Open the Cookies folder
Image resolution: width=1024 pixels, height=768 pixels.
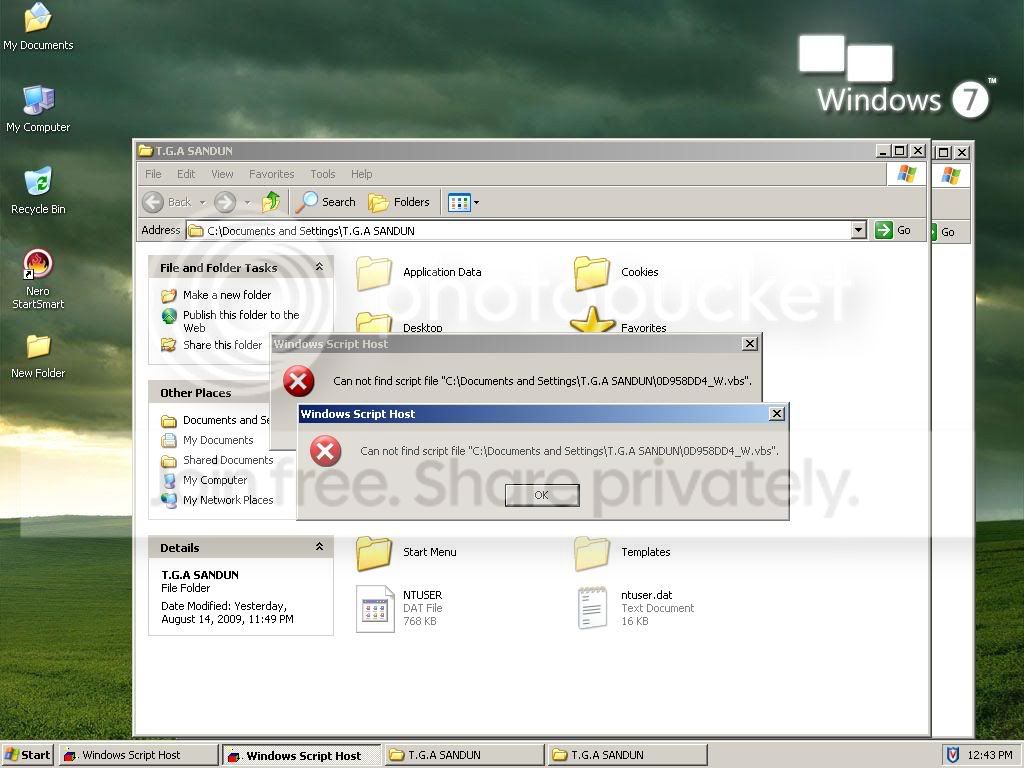pos(616,272)
